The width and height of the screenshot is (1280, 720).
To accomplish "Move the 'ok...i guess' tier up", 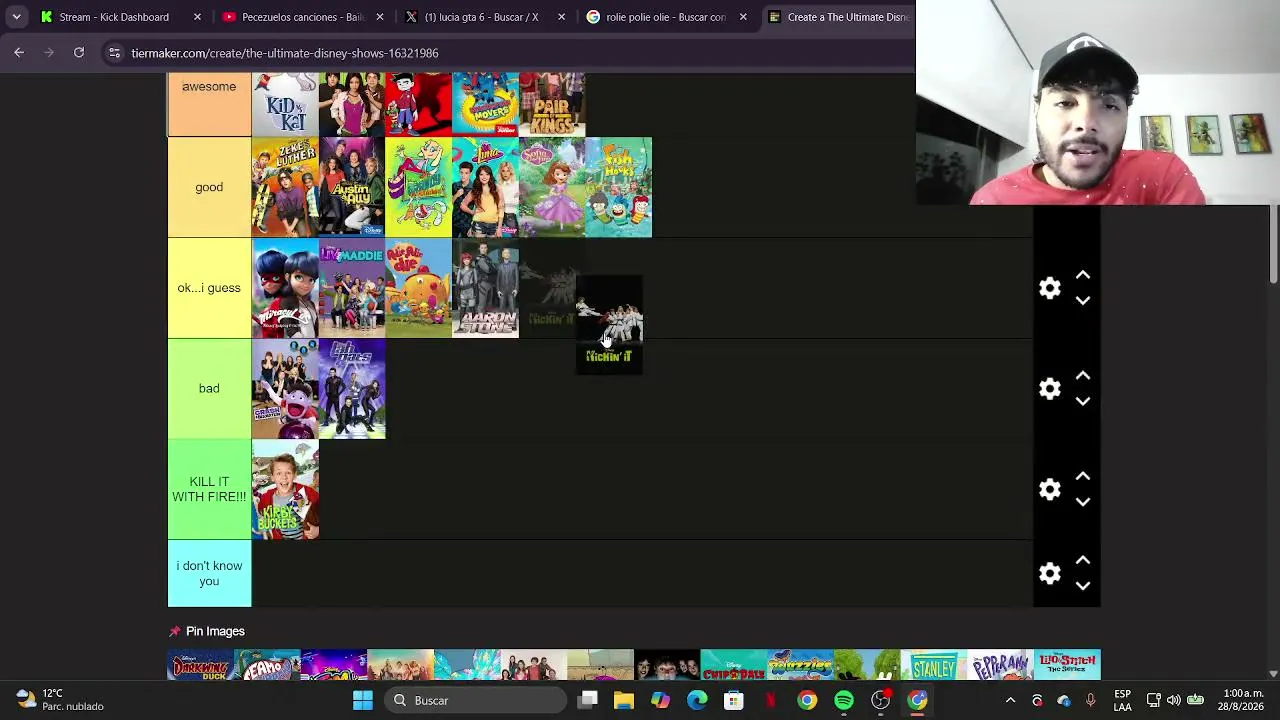I will click(x=1083, y=275).
